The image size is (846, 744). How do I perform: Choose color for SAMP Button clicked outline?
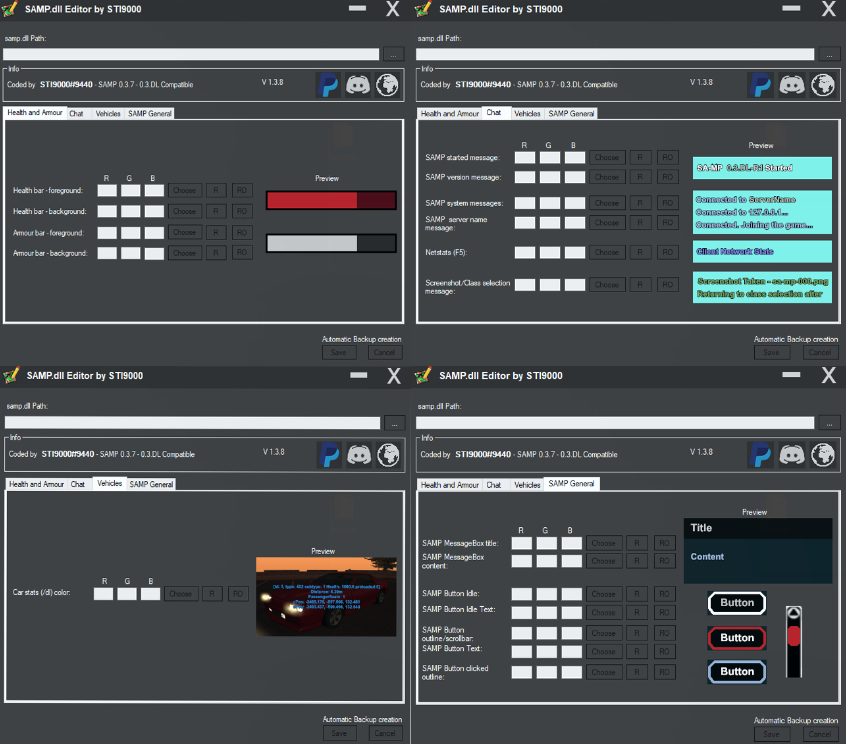[604, 672]
